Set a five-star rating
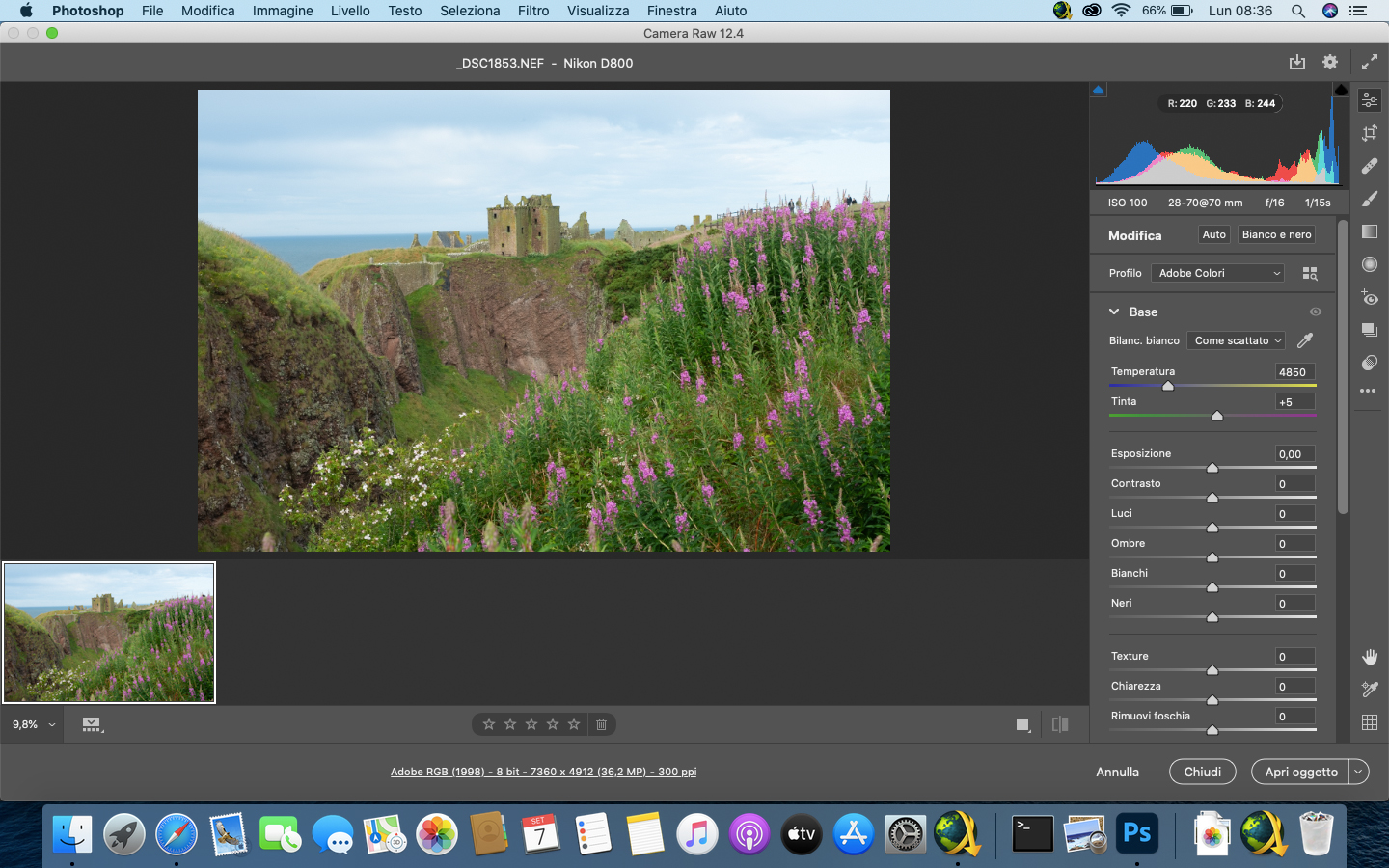Screen dimensions: 1389x868 coord(574,724)
